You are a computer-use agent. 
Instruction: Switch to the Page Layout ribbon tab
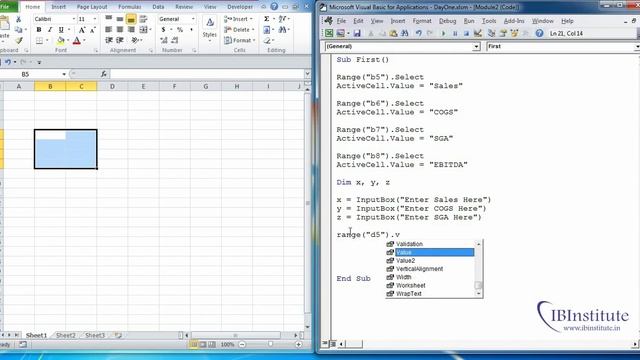pos(92,7)
